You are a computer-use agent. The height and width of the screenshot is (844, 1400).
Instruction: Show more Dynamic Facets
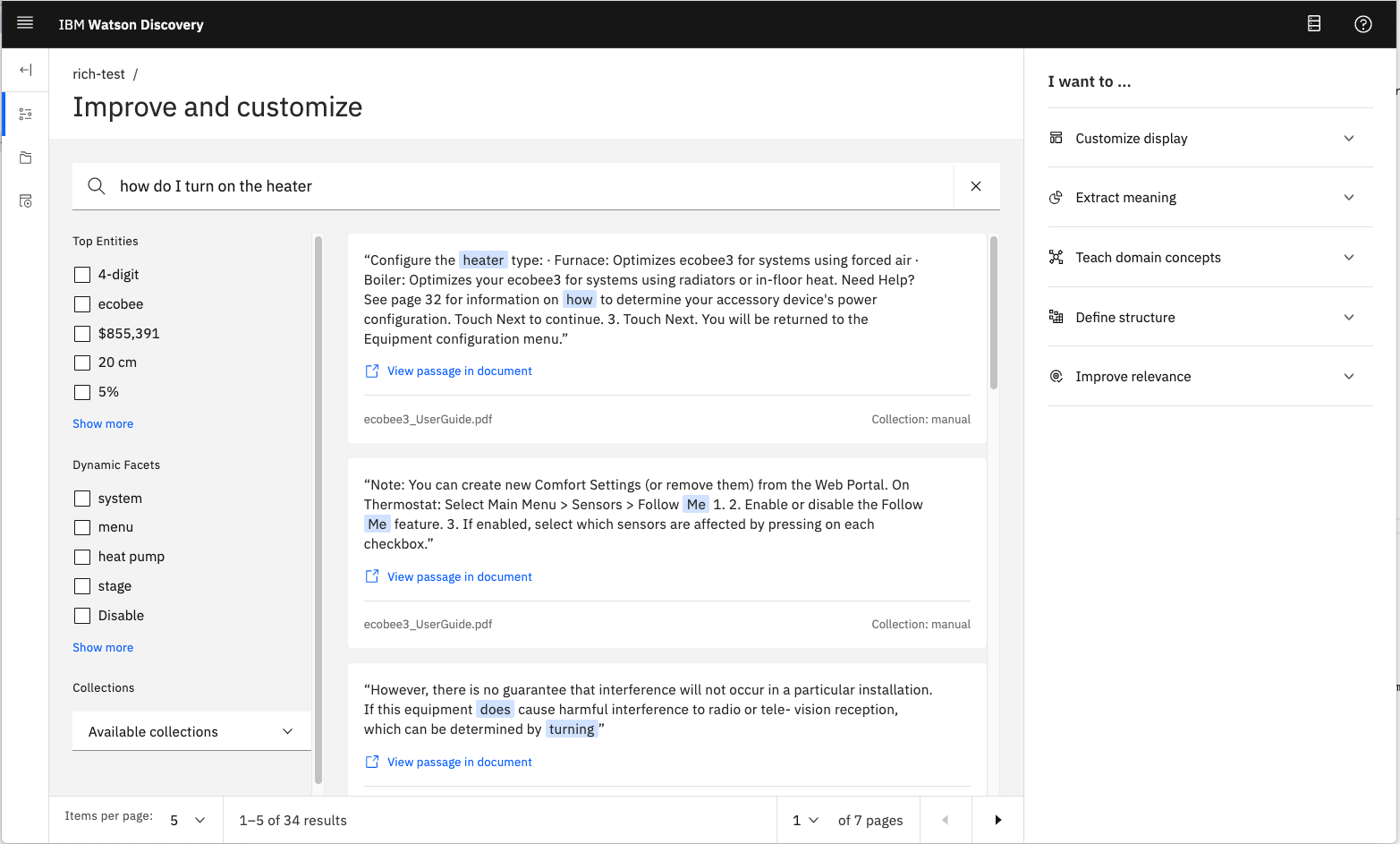coord(103,647)
